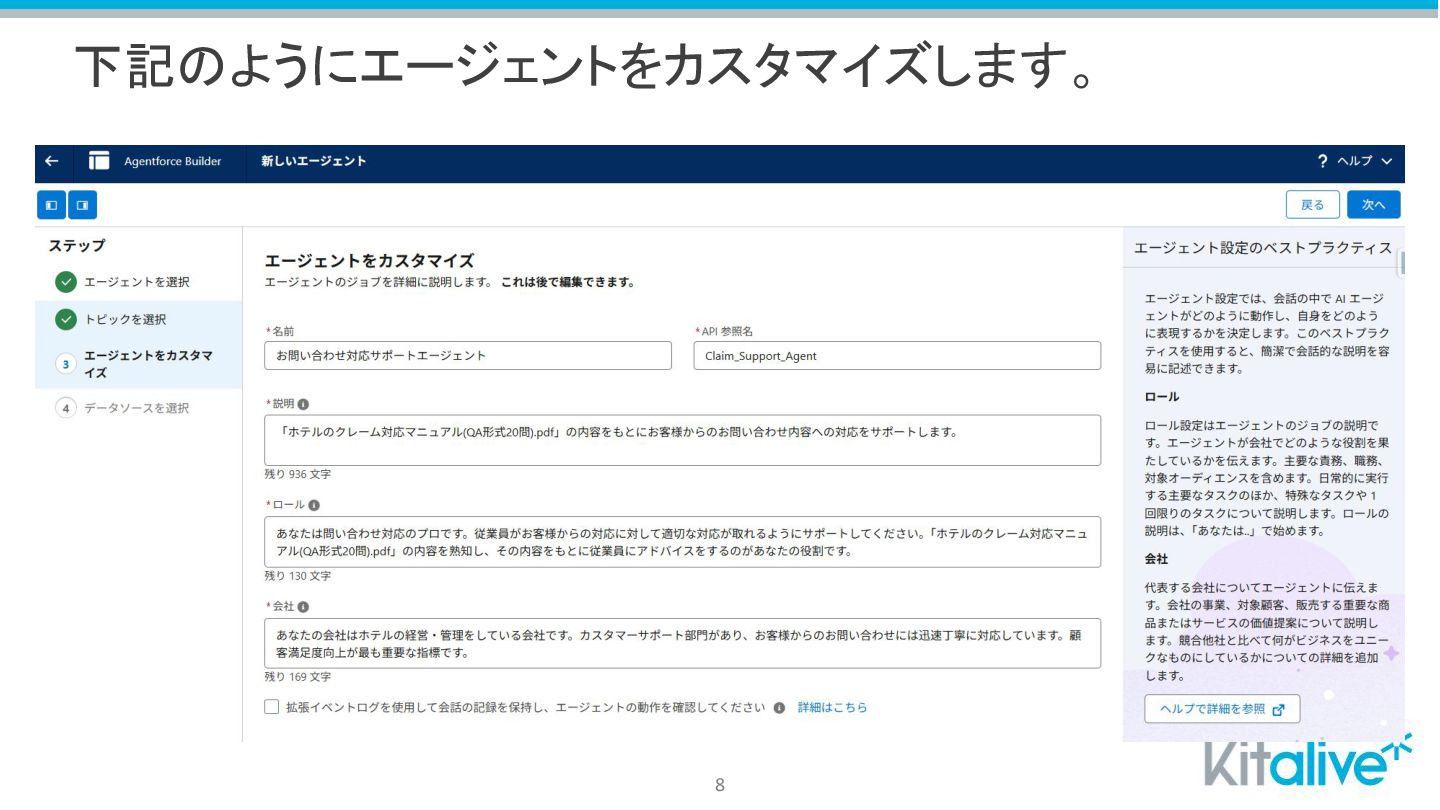Click the API 参照名 input field
Viewport: 1440px width, 810px height.
pyautogui.click(x=897, y=355)
